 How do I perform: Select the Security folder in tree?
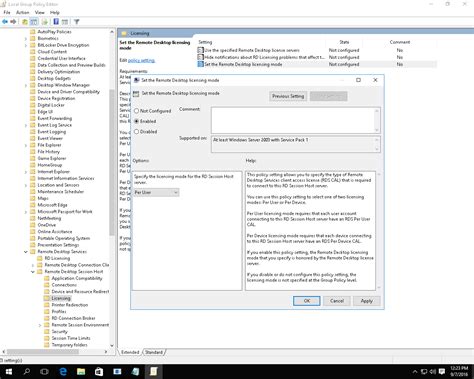pos(60,332)
